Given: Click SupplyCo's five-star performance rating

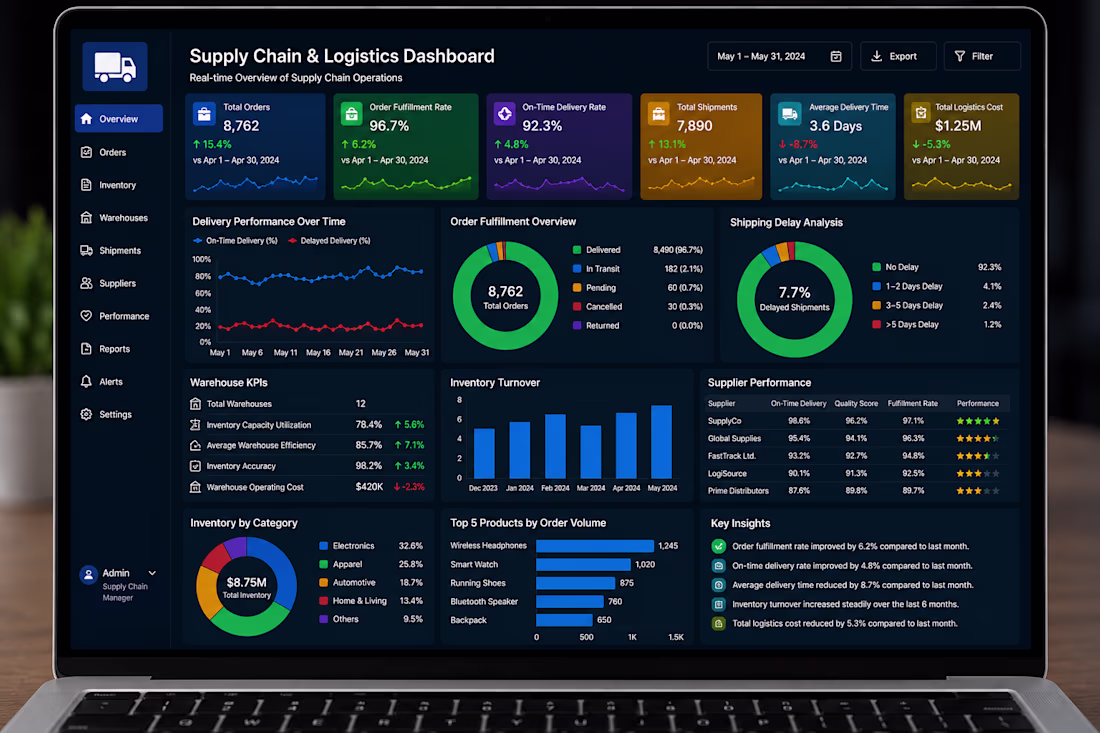Looking at the screenshot, I should [978, 421].
